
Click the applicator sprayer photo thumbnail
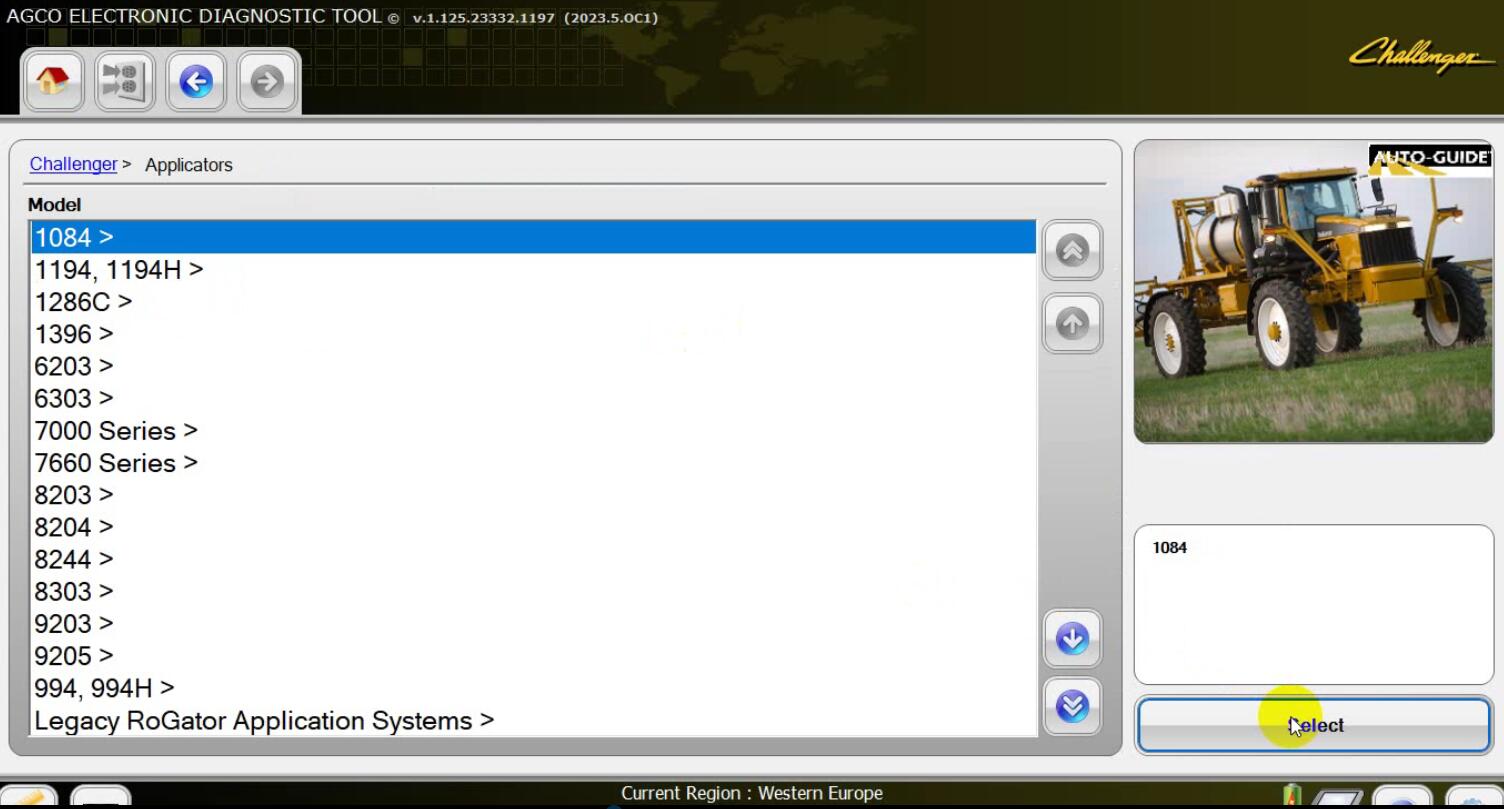(x=1313, y=291)
